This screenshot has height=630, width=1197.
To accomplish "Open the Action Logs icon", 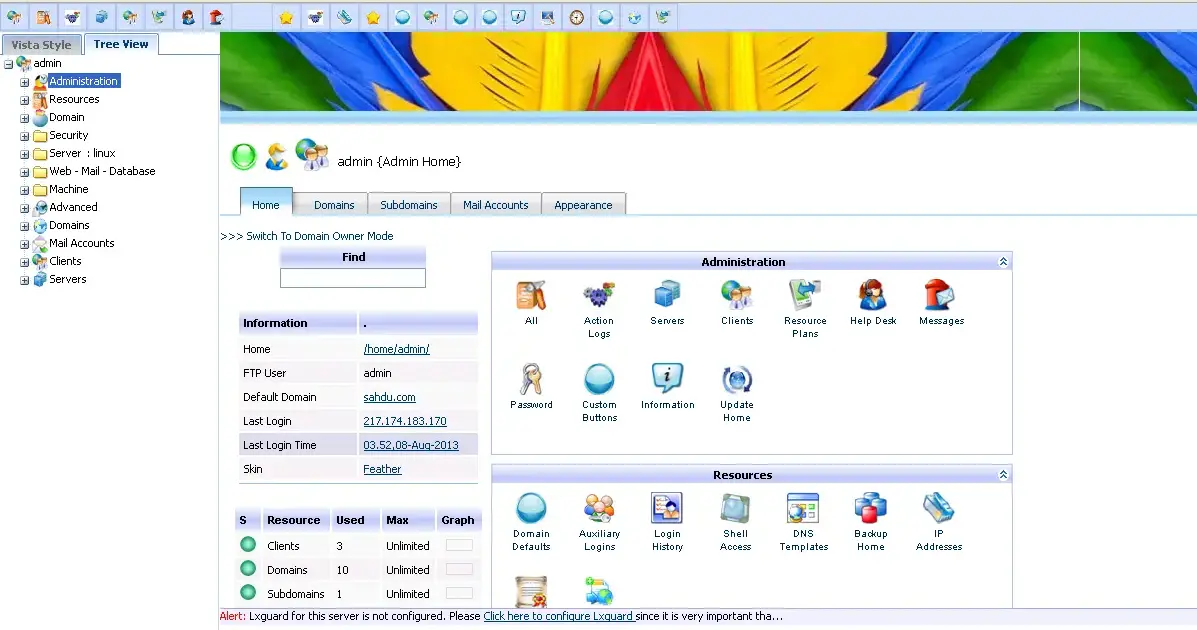I will 599,297.
